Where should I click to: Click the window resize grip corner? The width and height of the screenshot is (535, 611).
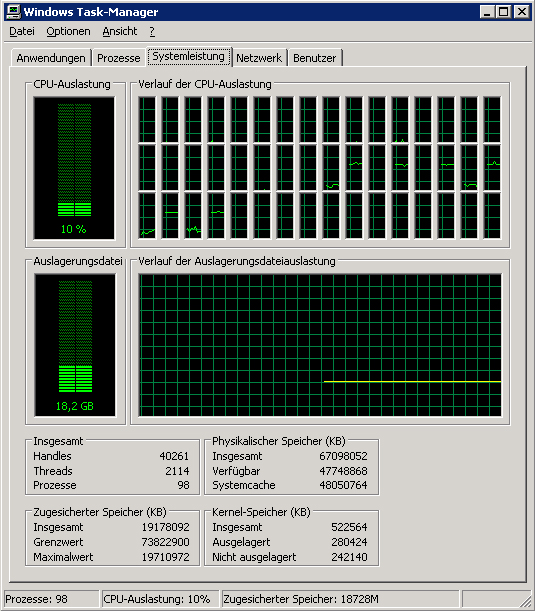[x=525, y=601]
